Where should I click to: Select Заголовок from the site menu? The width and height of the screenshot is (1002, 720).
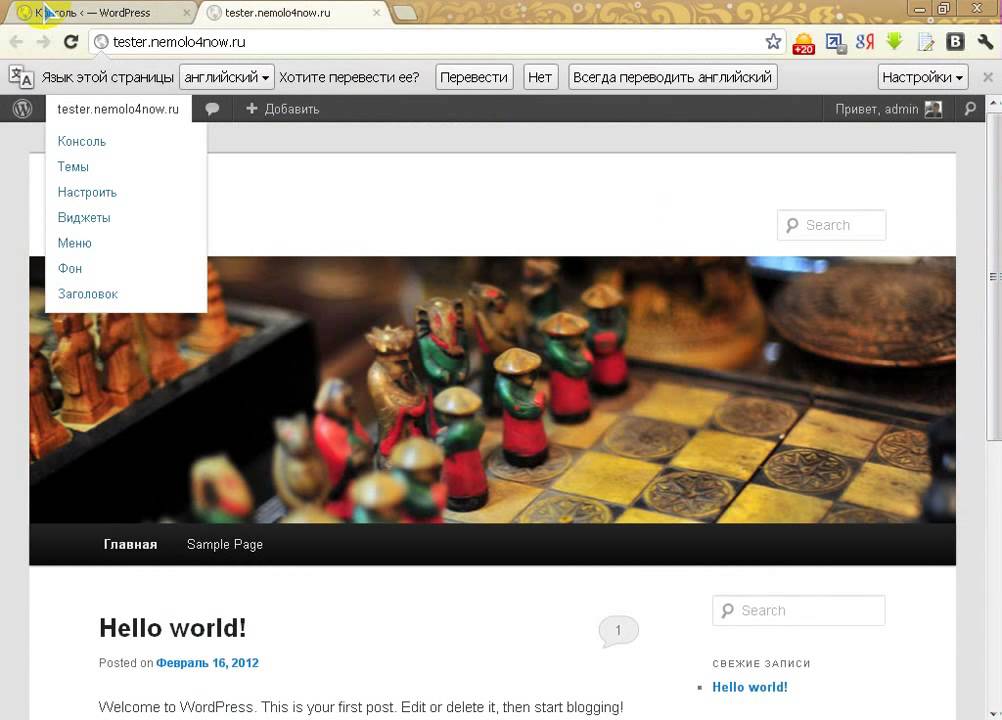[88, 295]
